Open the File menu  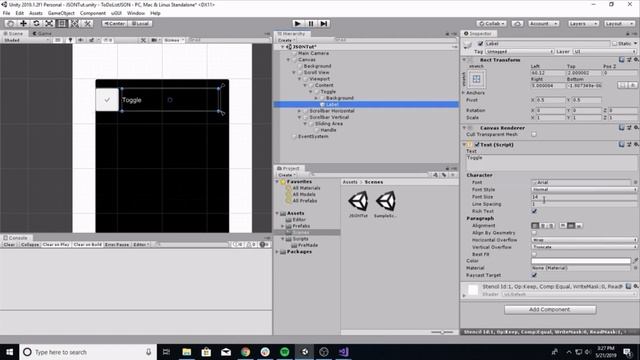pos(7,13)
